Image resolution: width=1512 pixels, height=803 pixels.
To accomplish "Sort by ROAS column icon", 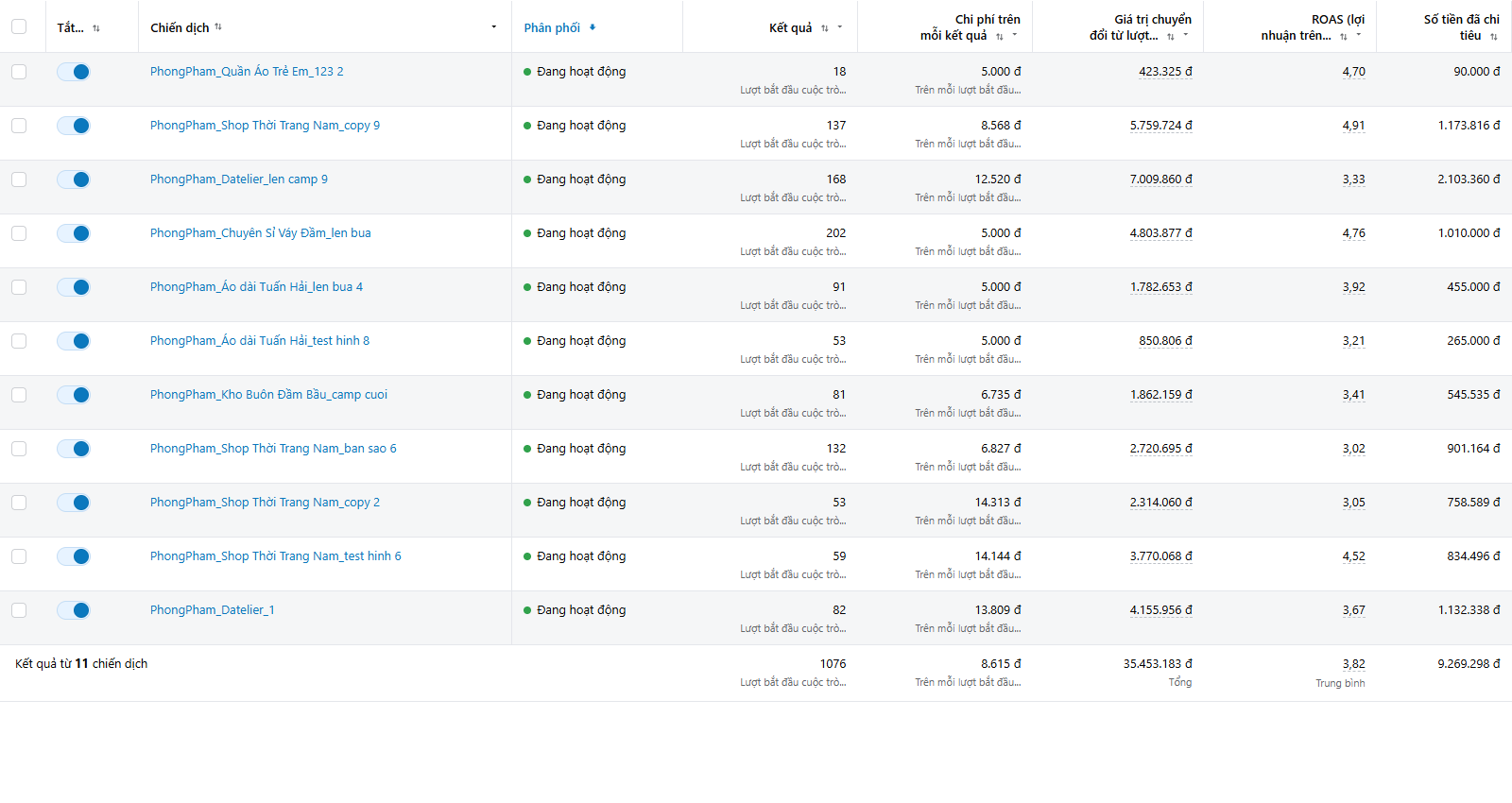I will tap(1343, 36).
